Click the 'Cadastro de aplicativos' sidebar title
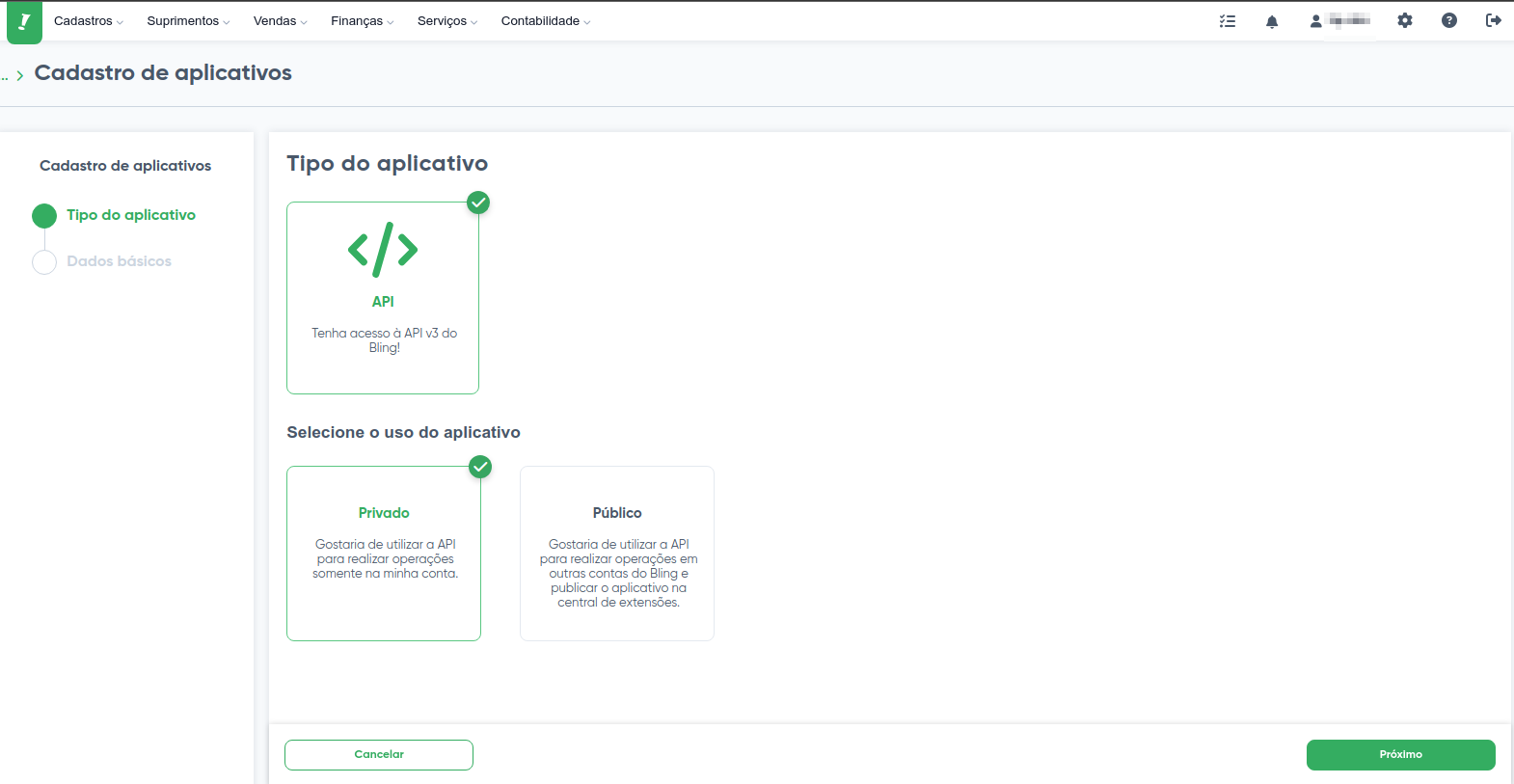Viewport: 1514px width, 784px height. (x=125, y=166)
